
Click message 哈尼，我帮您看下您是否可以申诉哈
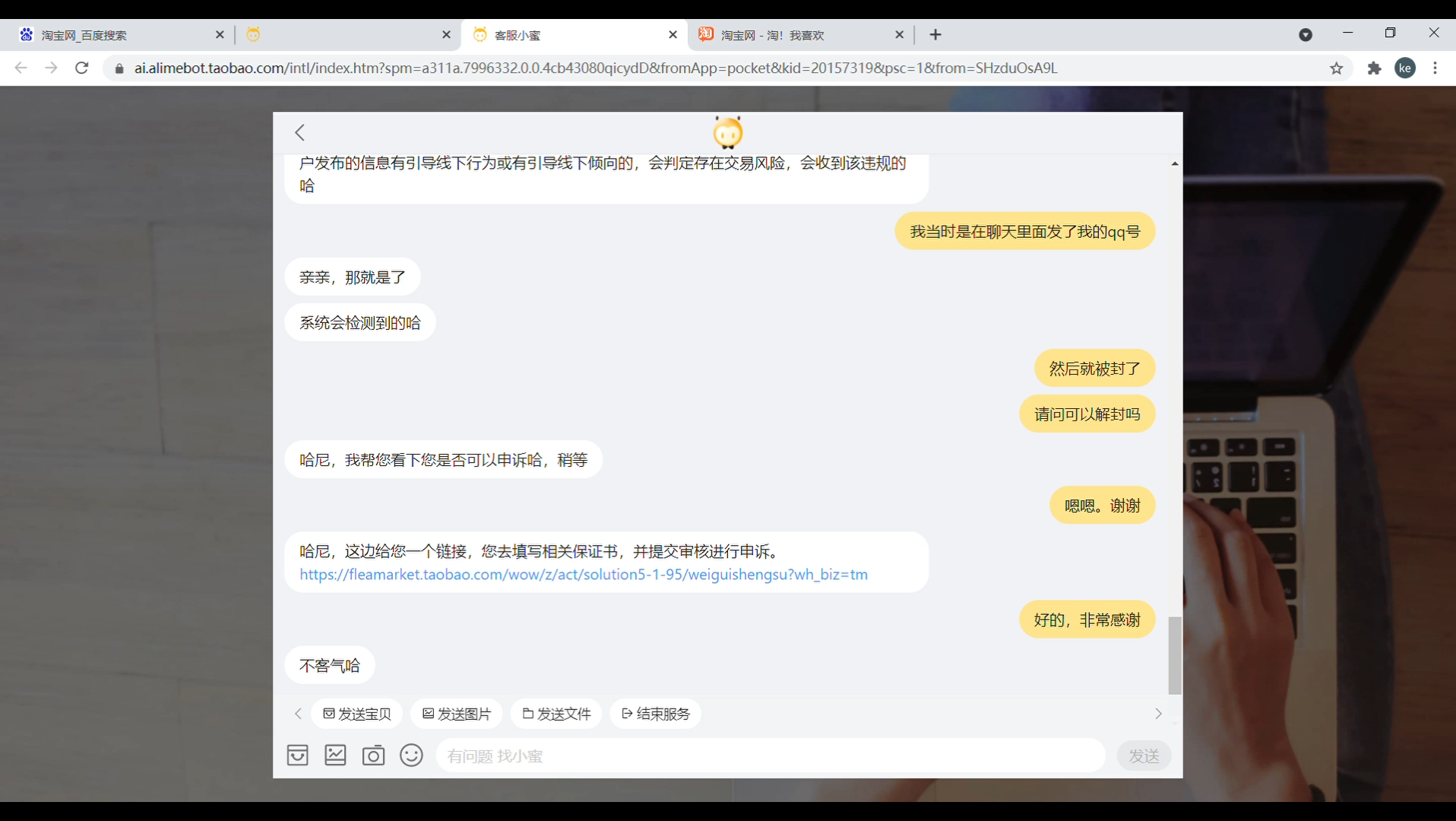(x=444, y=459)
